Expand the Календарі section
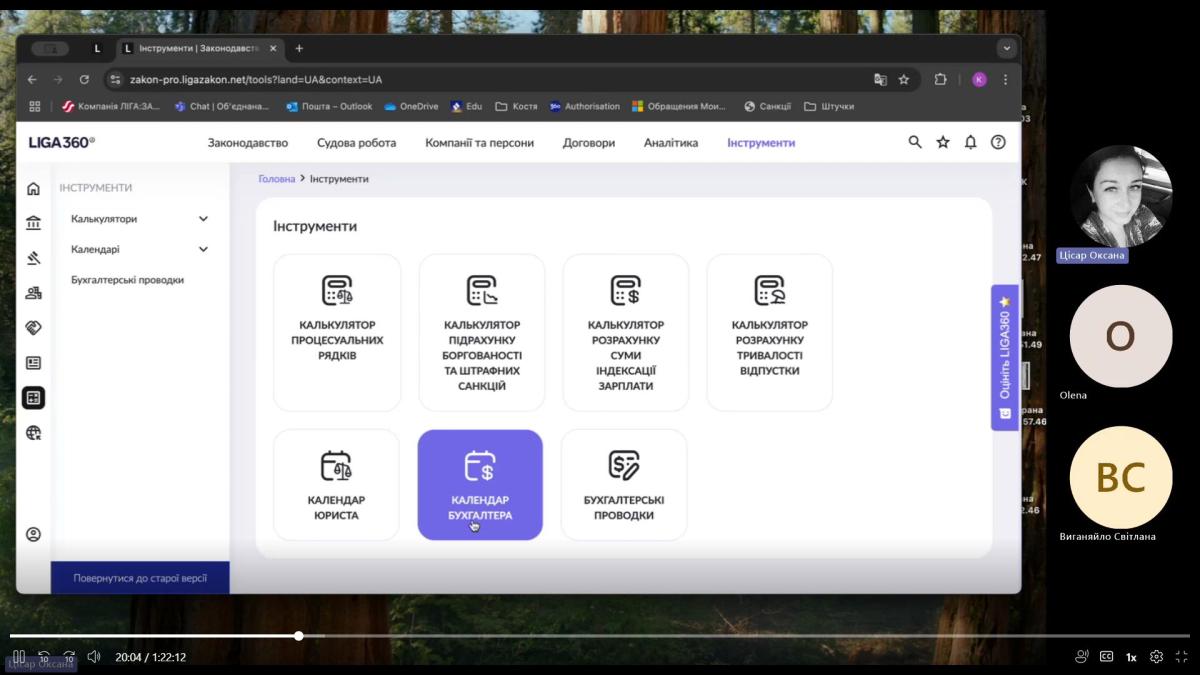1200x675 pixels. [203, 249]
